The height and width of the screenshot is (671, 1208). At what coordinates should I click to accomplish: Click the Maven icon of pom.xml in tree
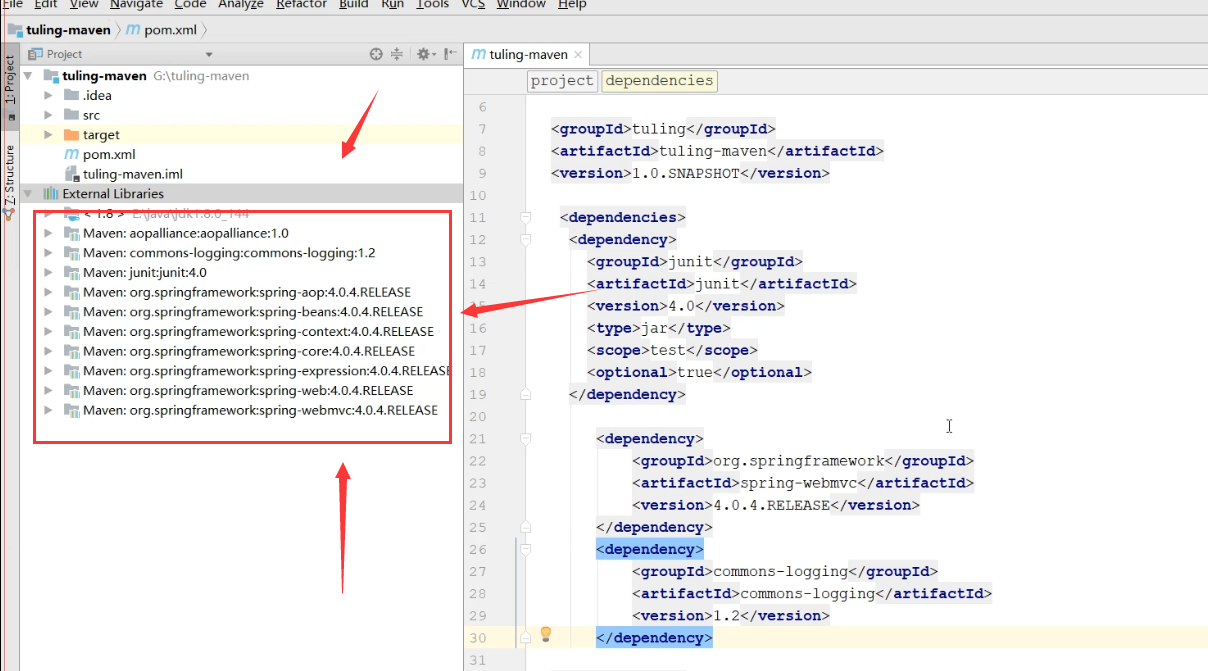click(x=71, y=154)
